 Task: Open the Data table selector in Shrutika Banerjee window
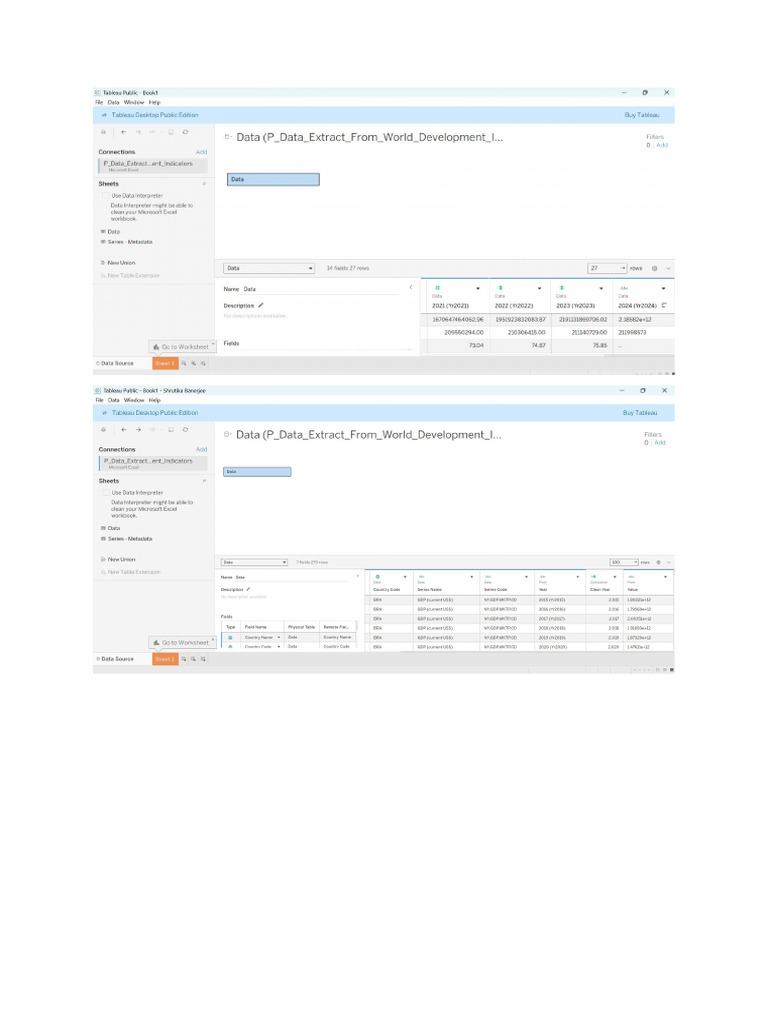coord(254,562)
